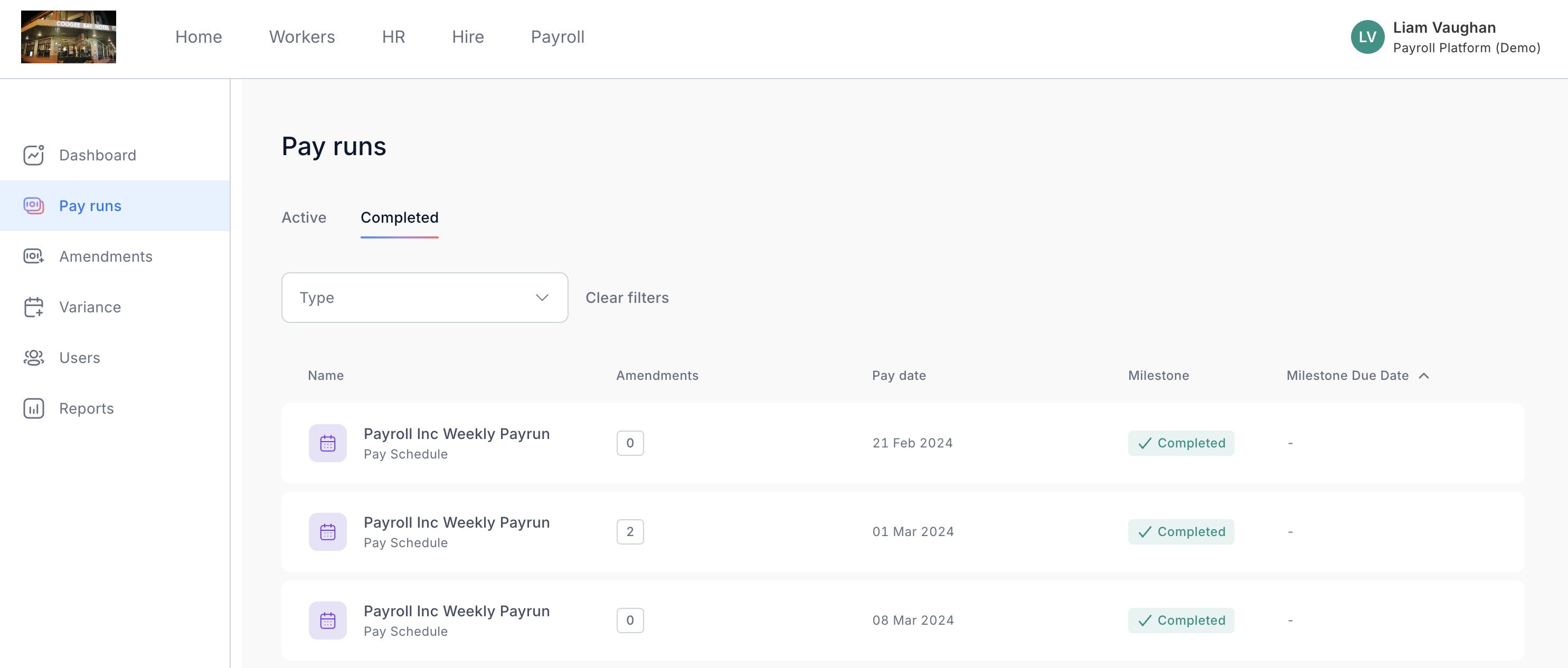Click the hotel logo thumbnail
The image size is (1568, 668).
(68, 37)
